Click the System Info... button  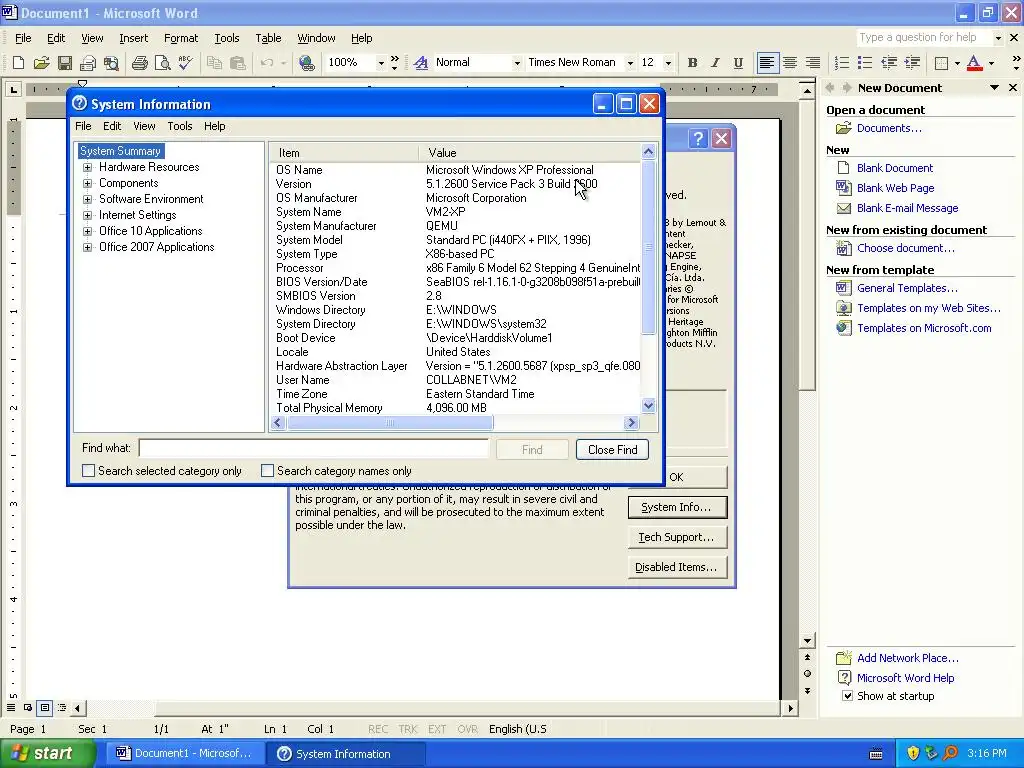[x=677, y=507]
